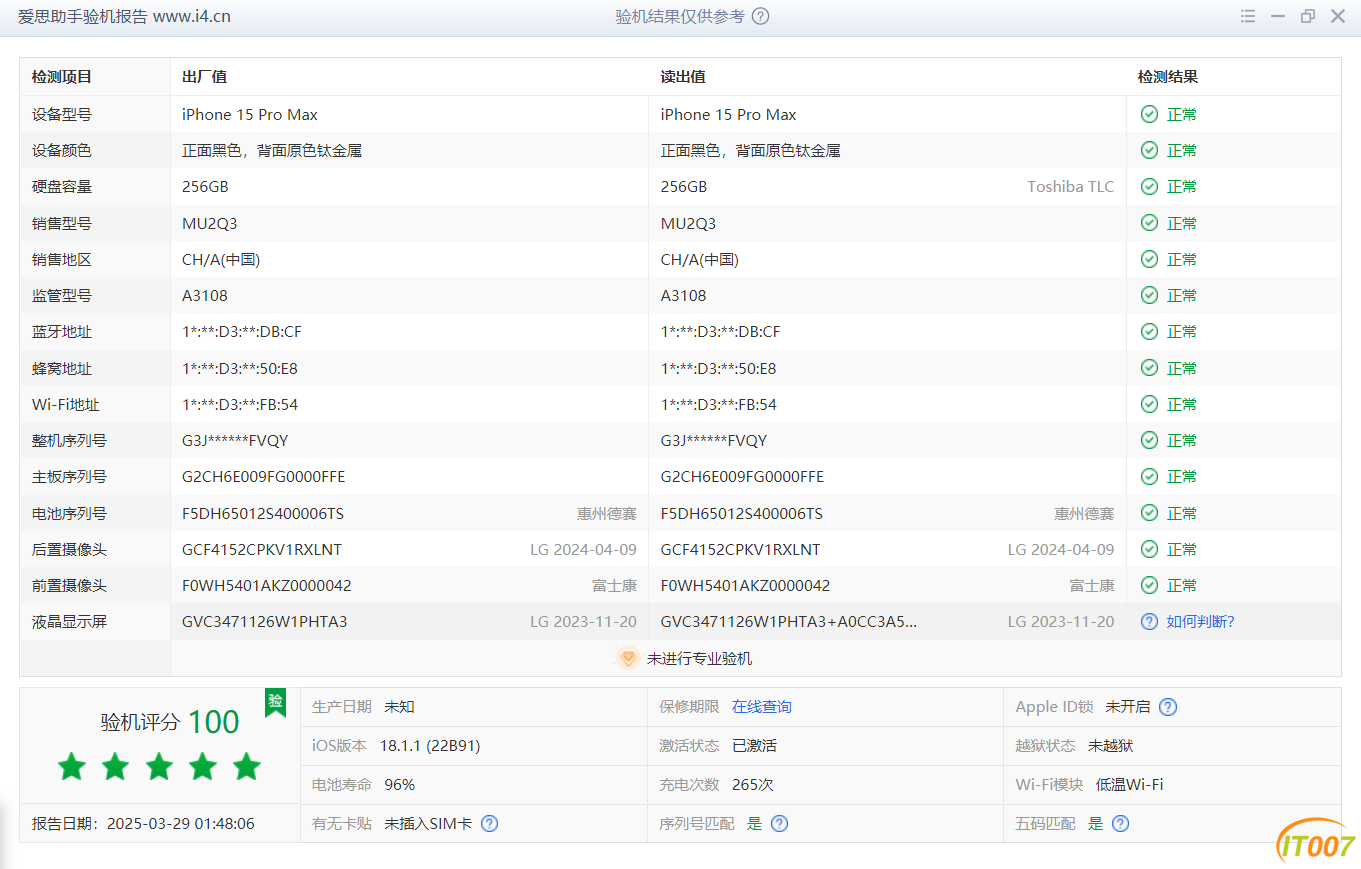Viewport: 1361px width, 869px height.
Task: Click the 电池寿命 96% value
Action: click(400, 785)
